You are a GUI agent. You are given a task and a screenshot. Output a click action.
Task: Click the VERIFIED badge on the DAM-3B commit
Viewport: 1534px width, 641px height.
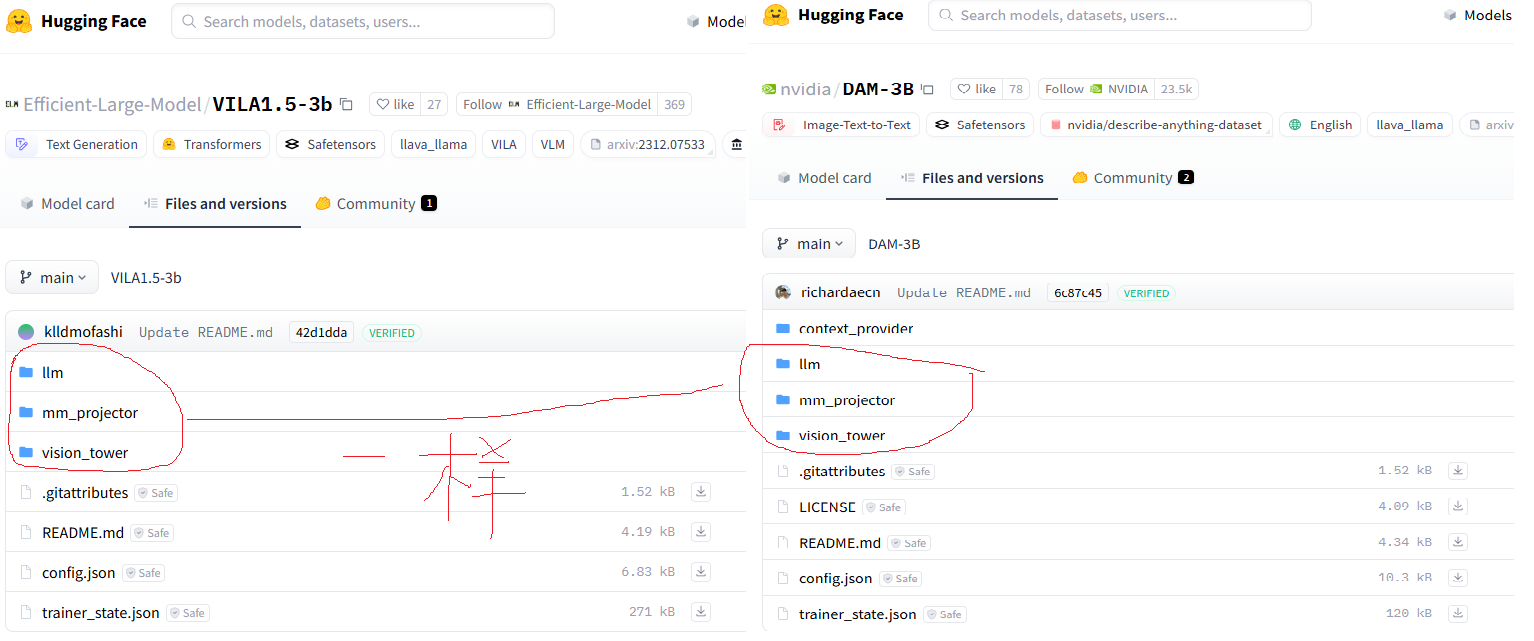(1146, 293)
